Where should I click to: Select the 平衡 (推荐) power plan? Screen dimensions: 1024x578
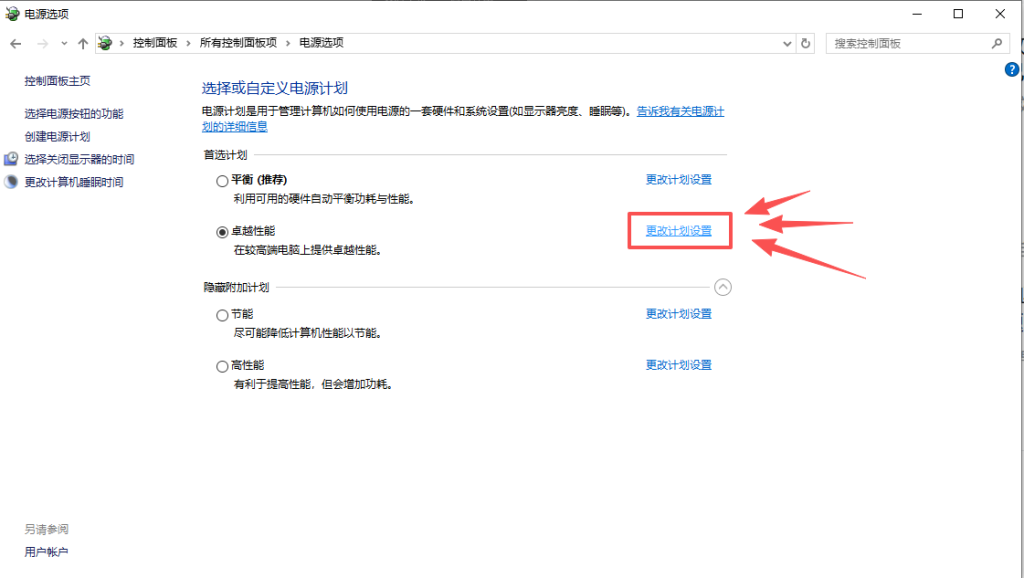(222, 181)
